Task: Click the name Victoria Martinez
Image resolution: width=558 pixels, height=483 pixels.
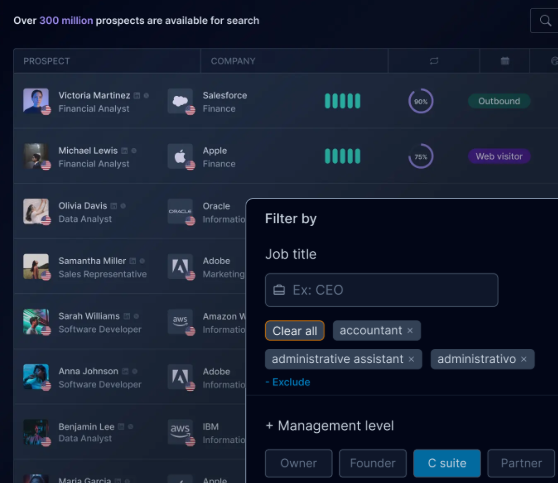Action: coord(94,95)
